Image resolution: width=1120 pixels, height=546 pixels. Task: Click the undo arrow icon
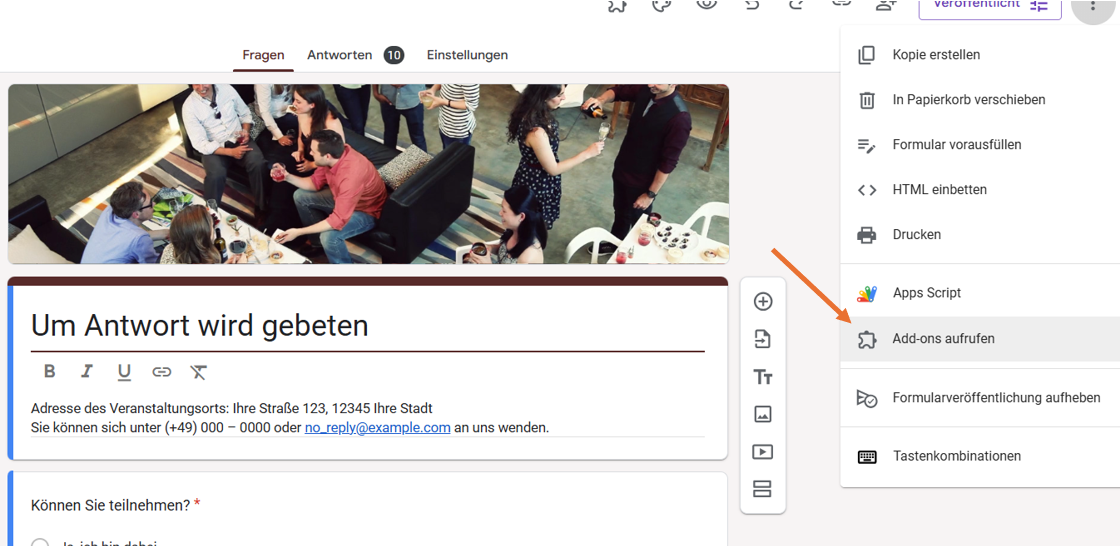751,4
